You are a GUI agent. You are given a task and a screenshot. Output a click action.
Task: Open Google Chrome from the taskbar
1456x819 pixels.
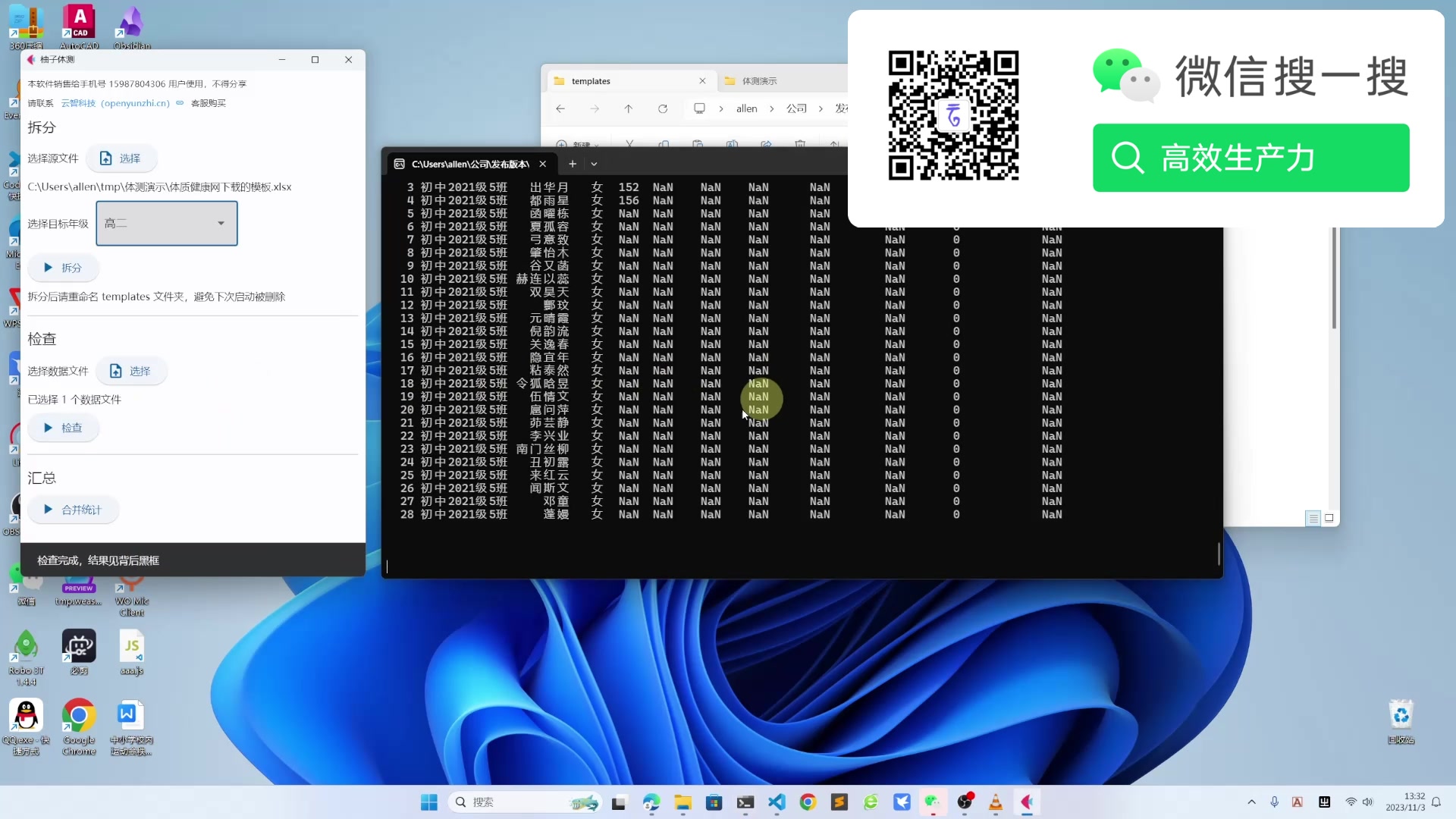808,802
